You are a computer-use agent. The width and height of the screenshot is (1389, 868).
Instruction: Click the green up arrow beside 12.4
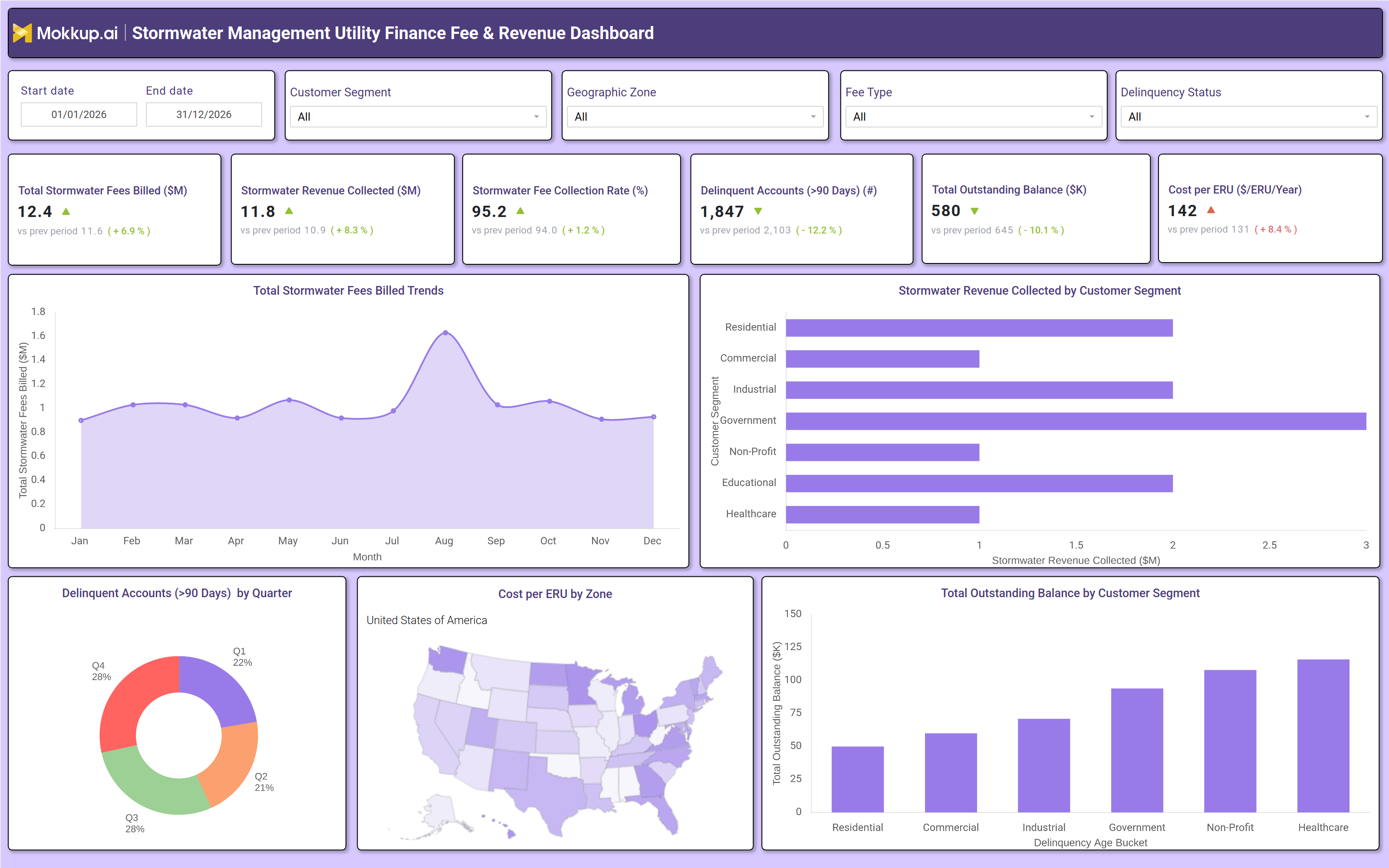click(66, 212)
